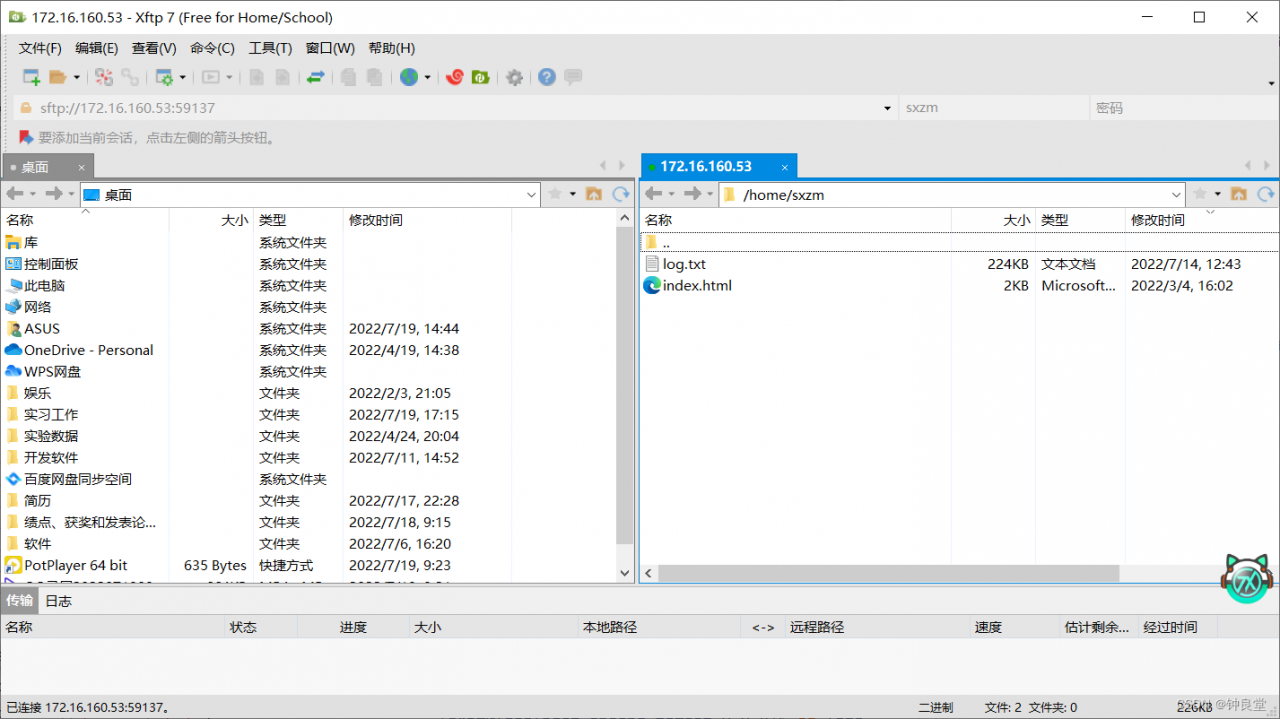
Task: Click the Reconnect chain-link toolbar icon
Action: [130, 77]
